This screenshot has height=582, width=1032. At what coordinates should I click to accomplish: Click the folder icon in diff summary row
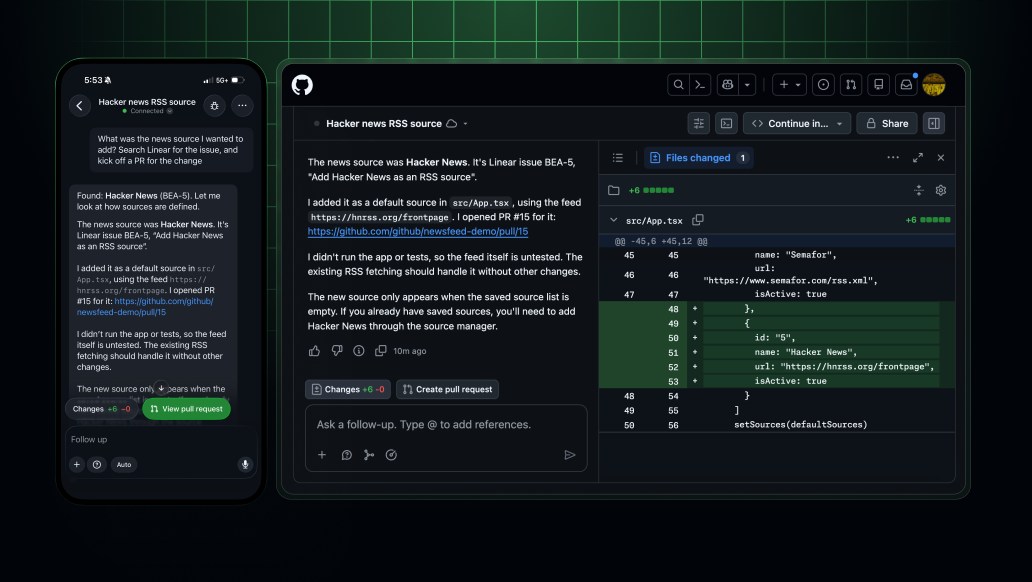tap(613, 190)
